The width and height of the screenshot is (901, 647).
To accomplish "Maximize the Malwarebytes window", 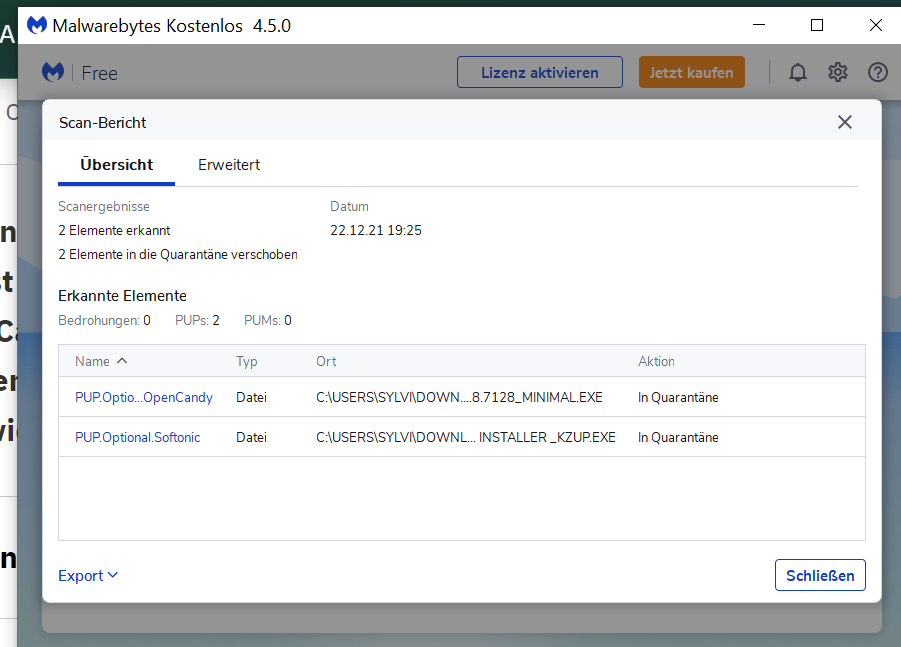I will pos(817,25).
